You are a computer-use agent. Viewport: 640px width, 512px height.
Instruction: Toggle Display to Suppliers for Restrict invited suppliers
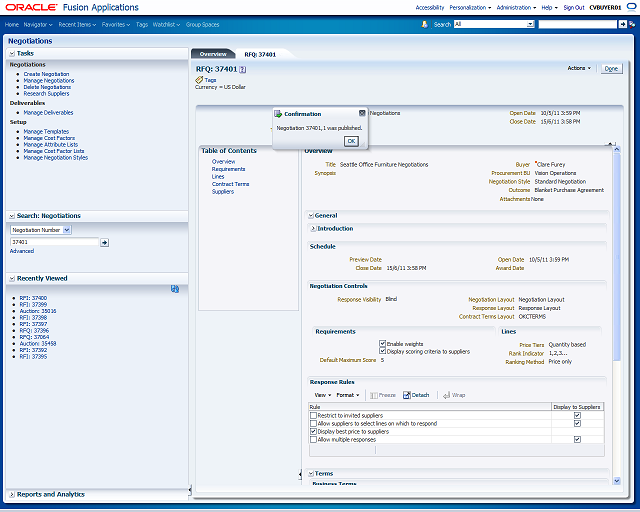(x=577, y=415)
